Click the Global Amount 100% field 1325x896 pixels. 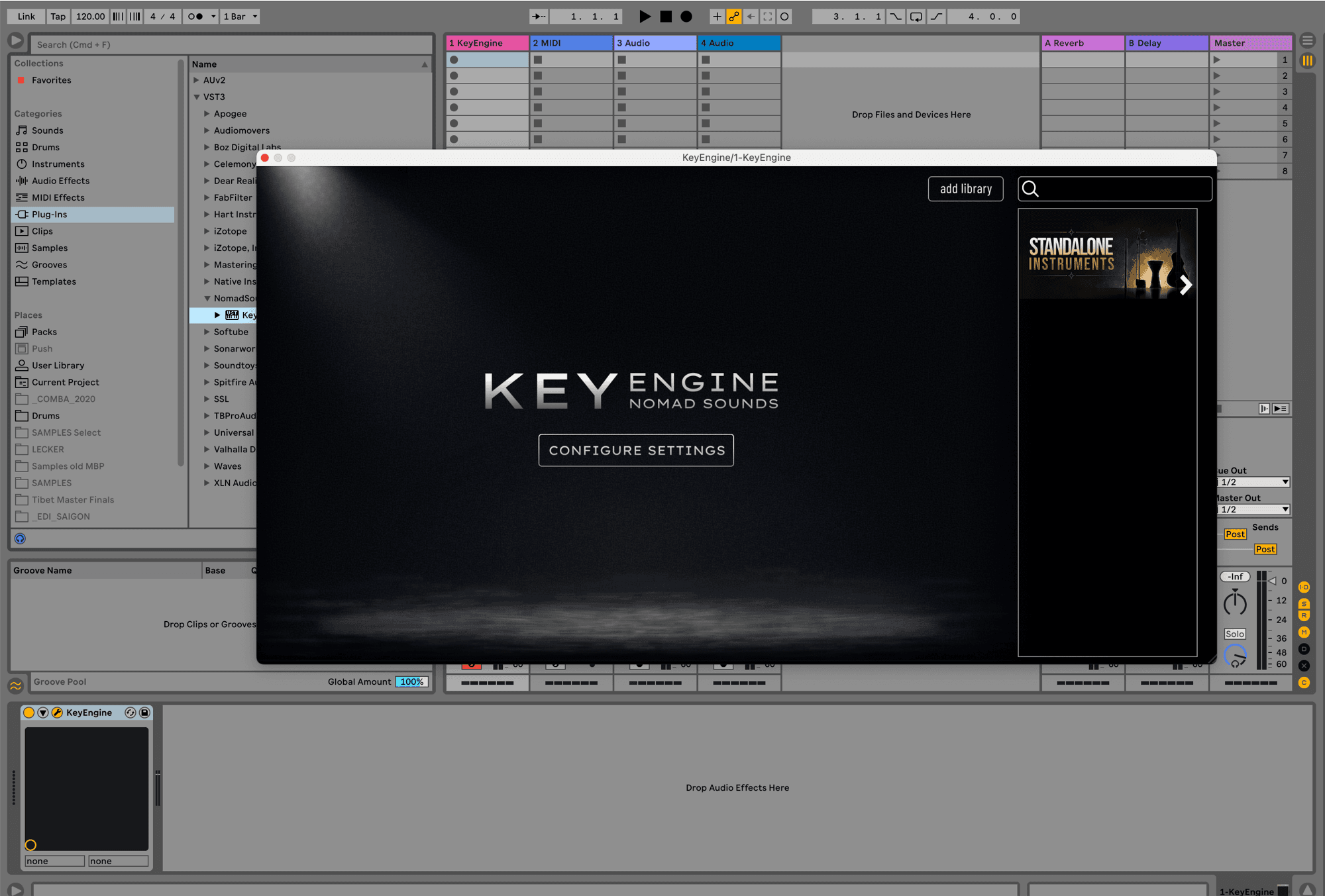pyautogui.click(x=412, y=682)
